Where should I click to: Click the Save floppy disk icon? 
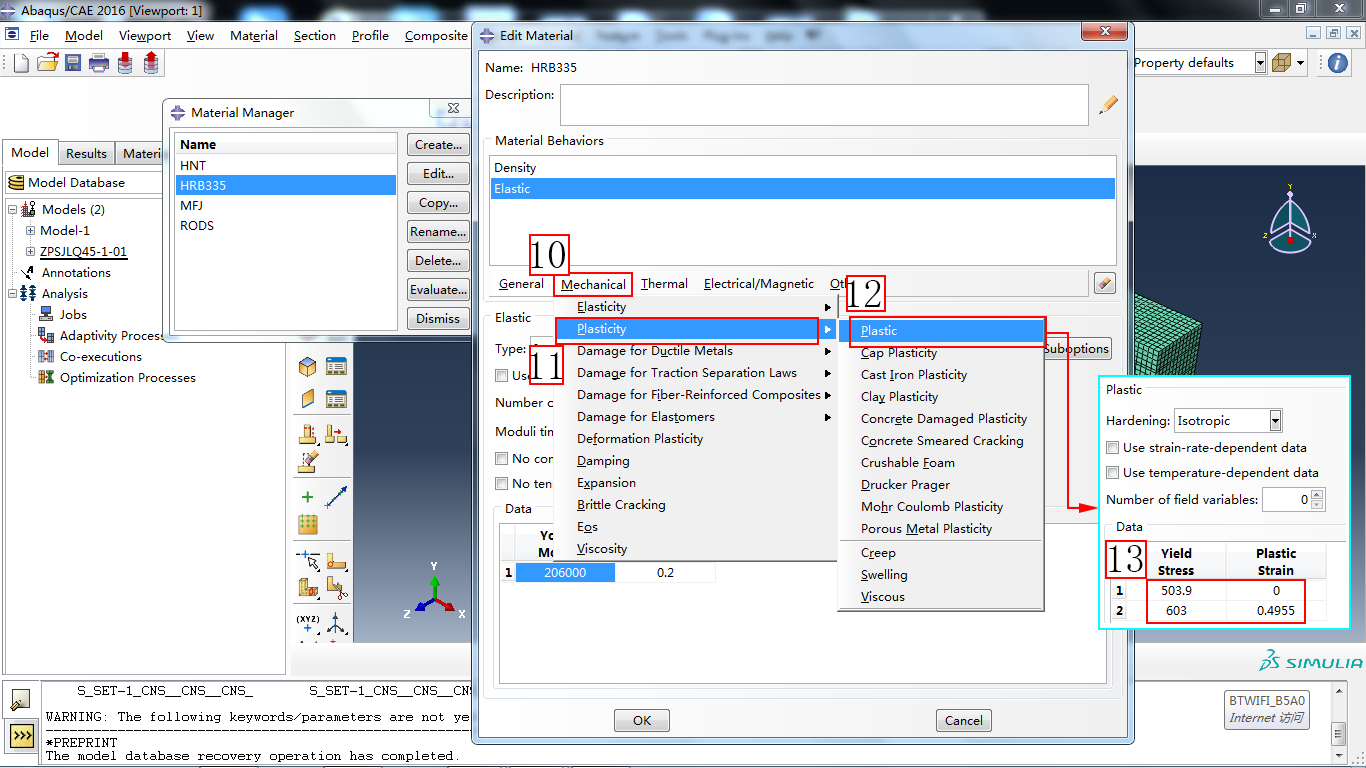pos(73,64)
